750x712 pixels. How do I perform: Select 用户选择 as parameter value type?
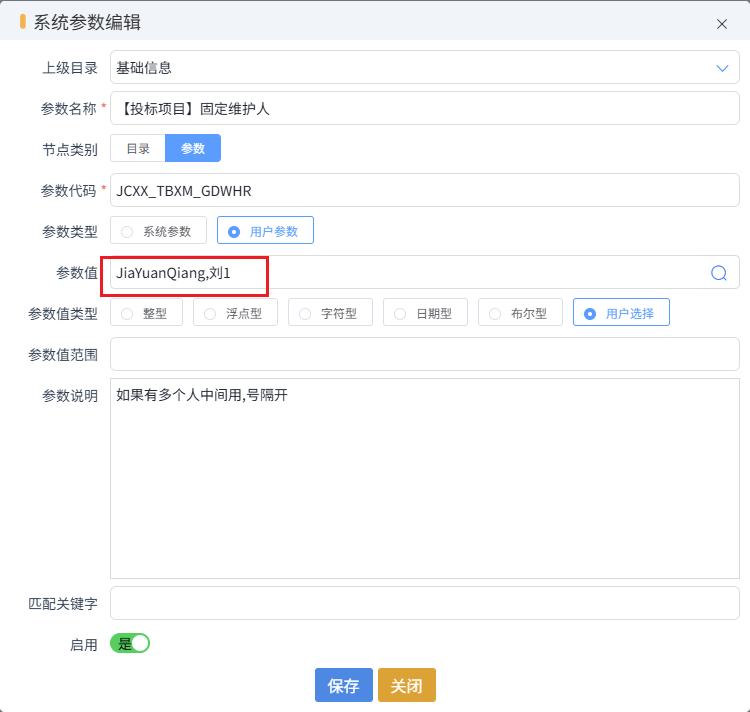tap(621, 313)
